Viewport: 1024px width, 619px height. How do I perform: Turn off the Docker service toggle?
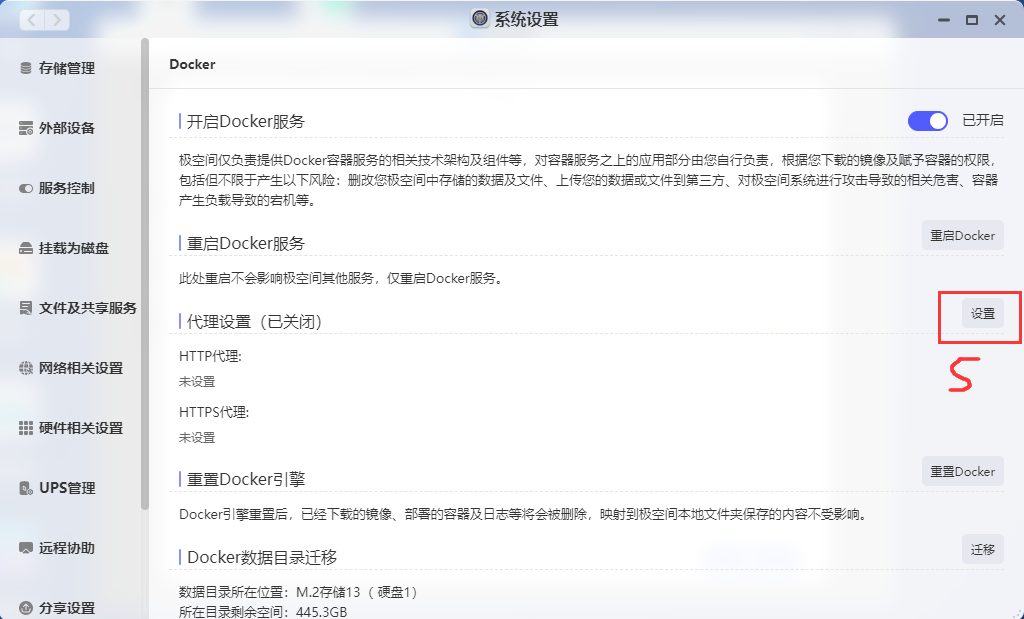(927, 121)
